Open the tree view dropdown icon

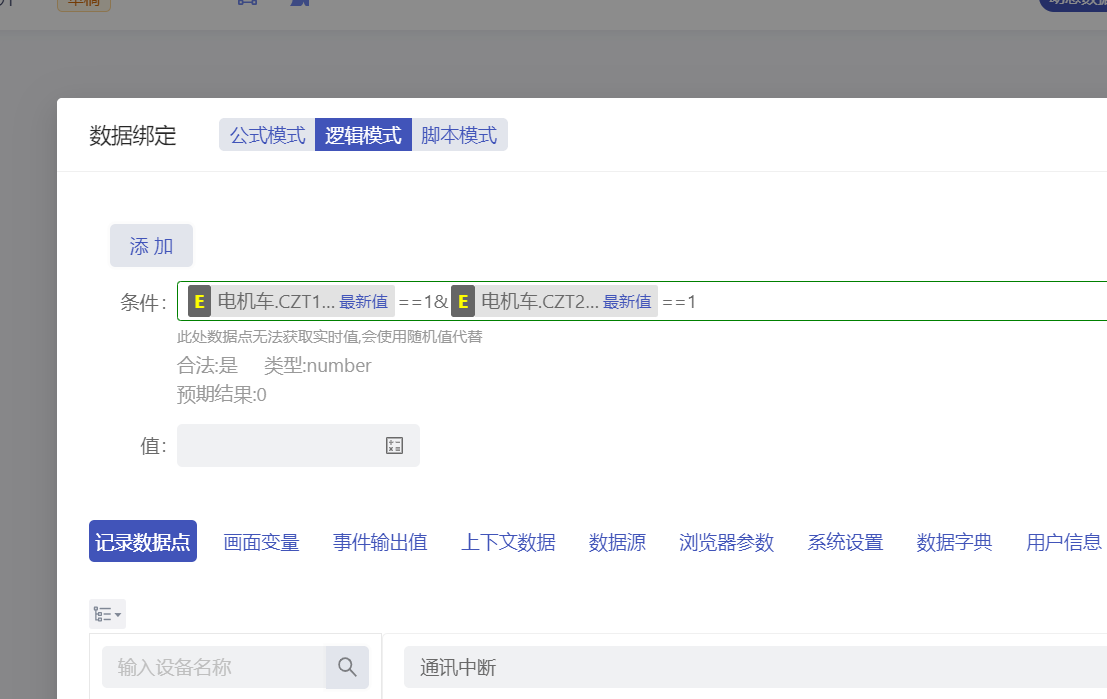(107, 614)
